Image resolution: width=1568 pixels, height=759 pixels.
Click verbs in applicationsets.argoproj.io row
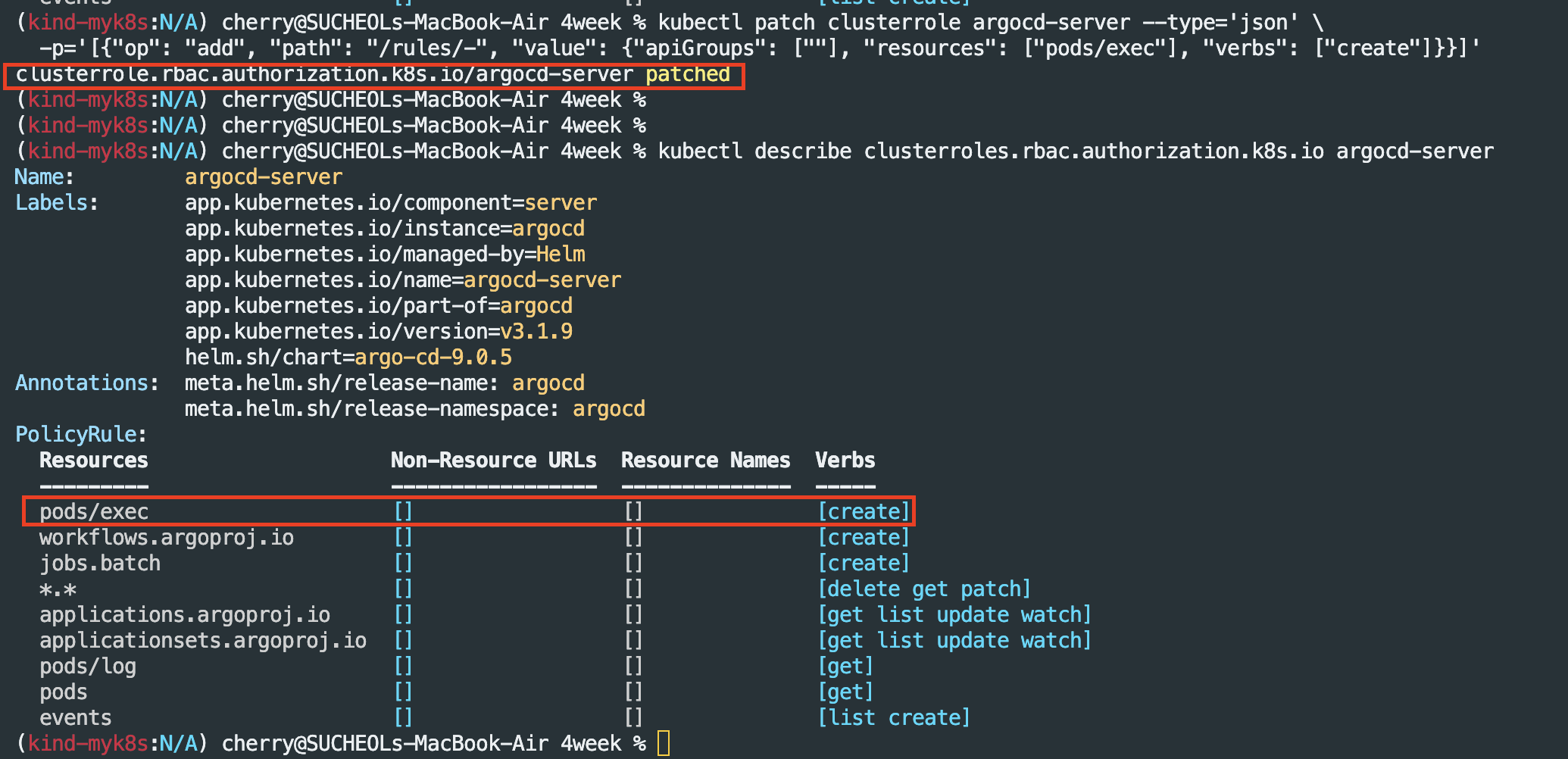point(954,641)
